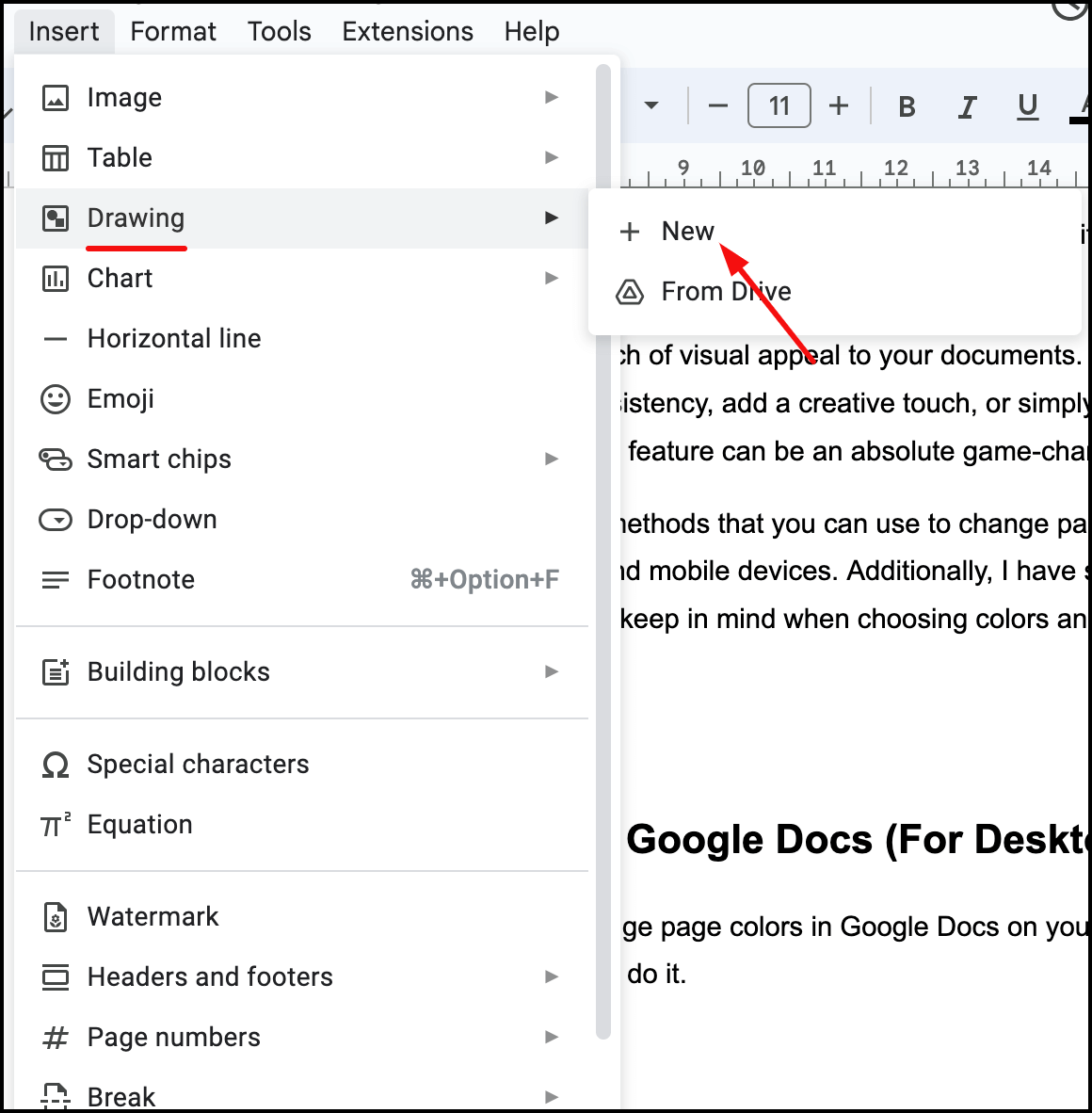The height and width of the screenshot is (1113, 1092).
Task: Expand the Smart chips submenu arrow
Action: click(552, 460)
